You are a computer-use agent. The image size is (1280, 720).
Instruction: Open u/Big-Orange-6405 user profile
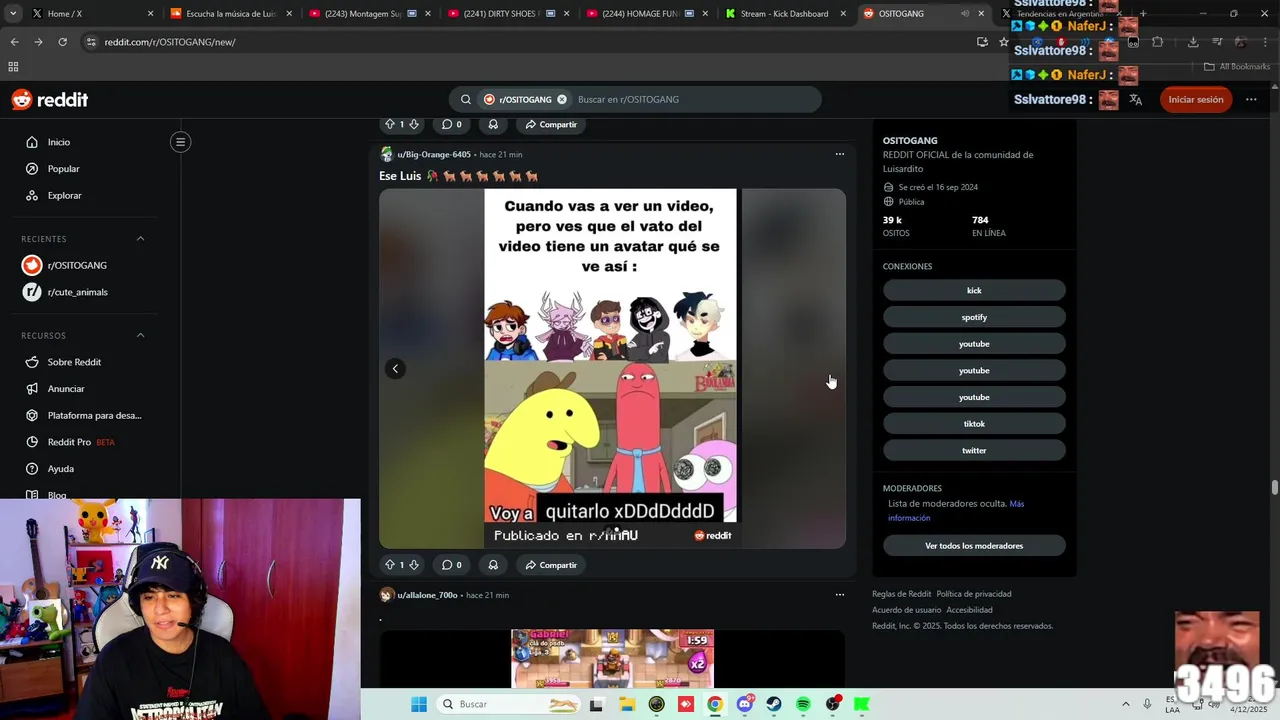(433, 155)
